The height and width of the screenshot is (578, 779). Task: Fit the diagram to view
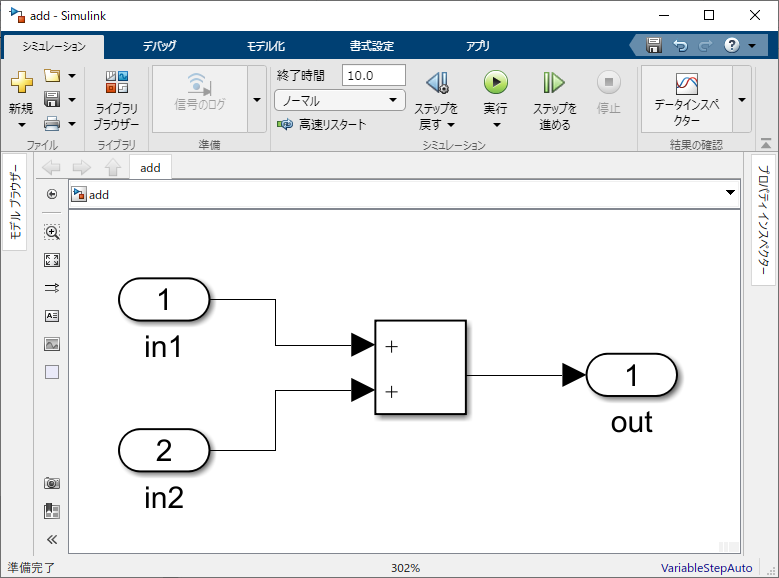(x=52, y=260)
